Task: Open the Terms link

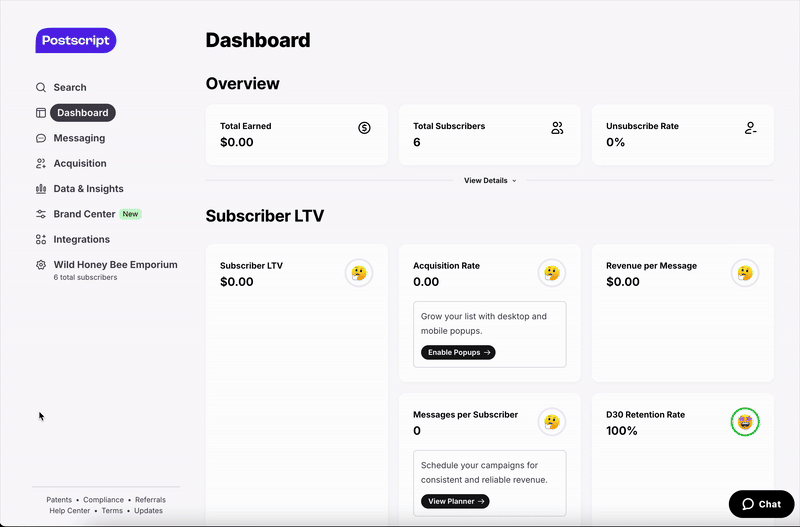Action: [112, 511]
